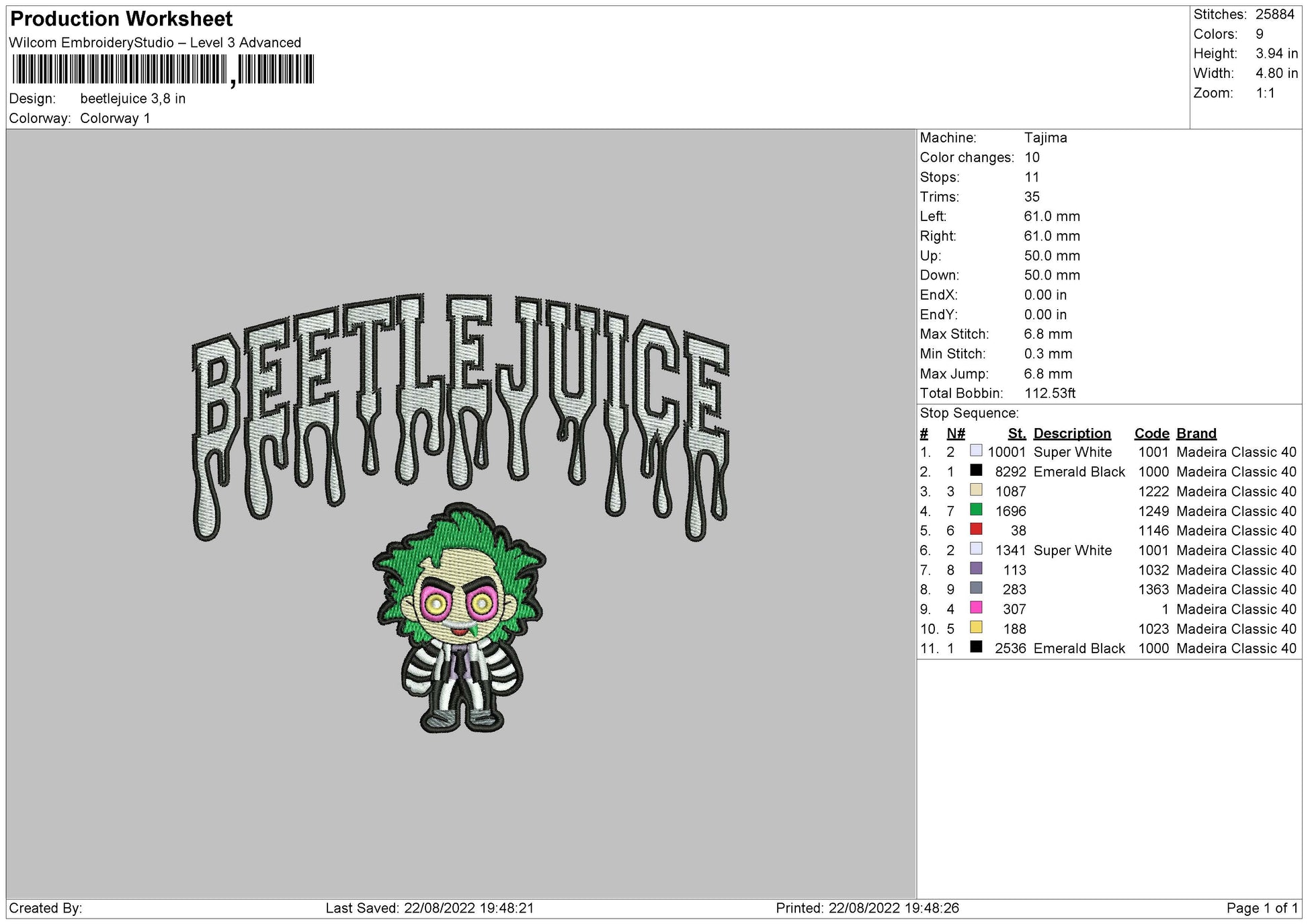
Task: Pick the pink swatch with 307 stitches
Action: click(x=976, y=607)
